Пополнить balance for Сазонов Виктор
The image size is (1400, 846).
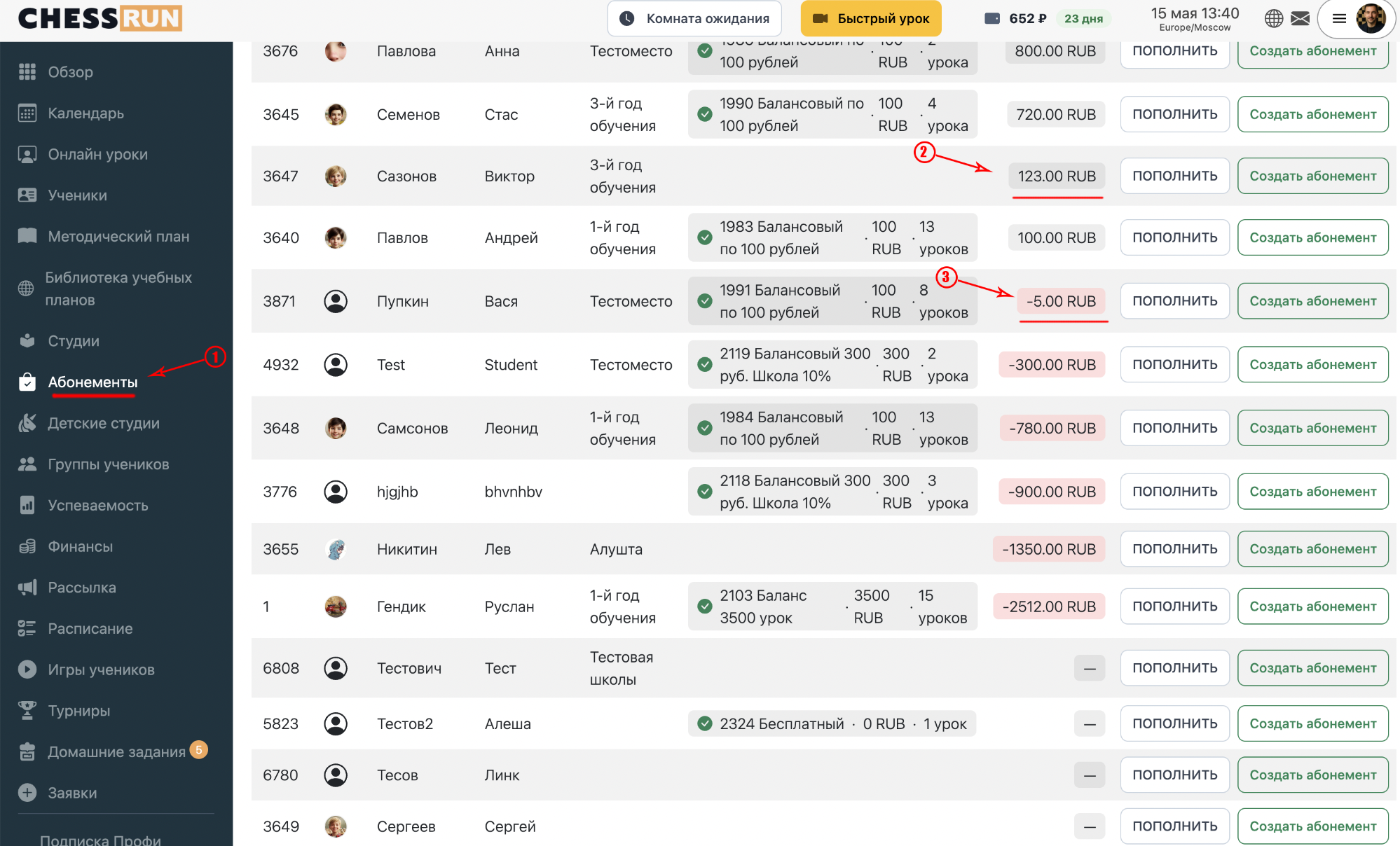tap(1175, 176)
